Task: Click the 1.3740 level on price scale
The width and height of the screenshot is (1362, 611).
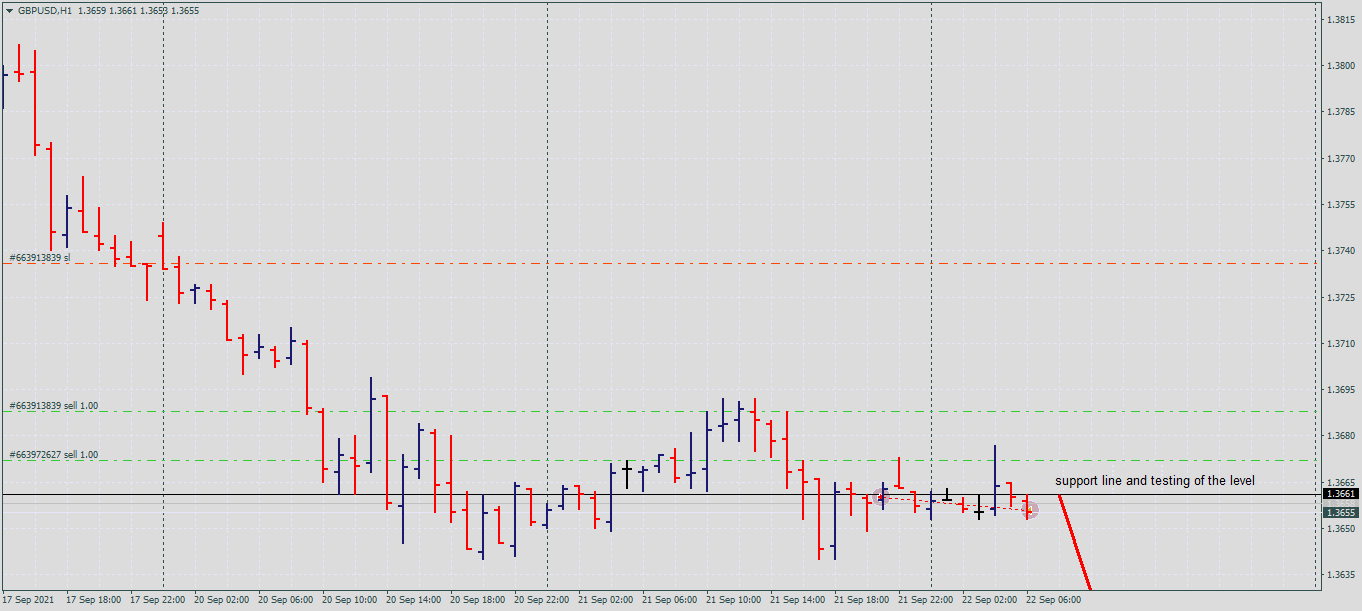Action: [x=1340, y=251]
